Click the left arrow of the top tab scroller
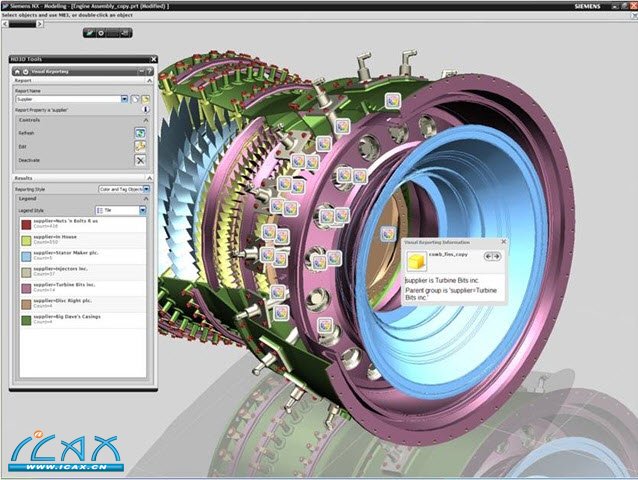The image size is (638, 480). click(x=4, y=24)
